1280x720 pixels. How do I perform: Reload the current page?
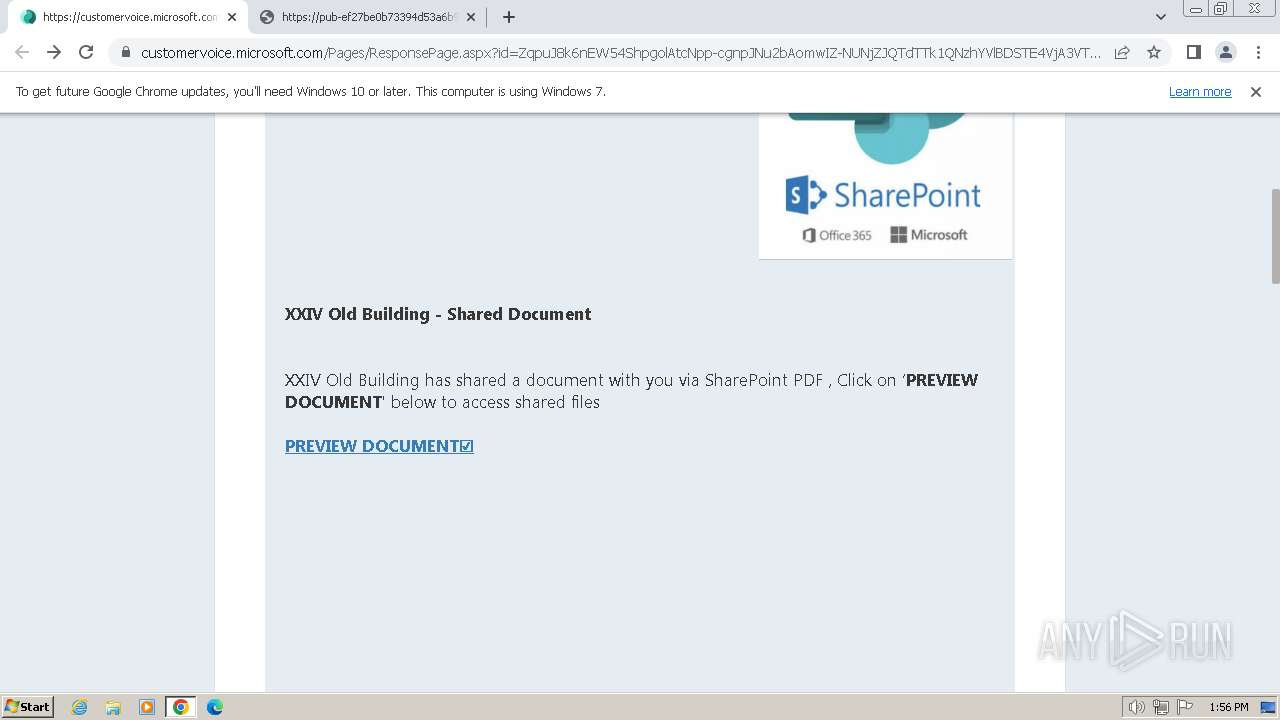pyautogui.click(x=86, y=52)
